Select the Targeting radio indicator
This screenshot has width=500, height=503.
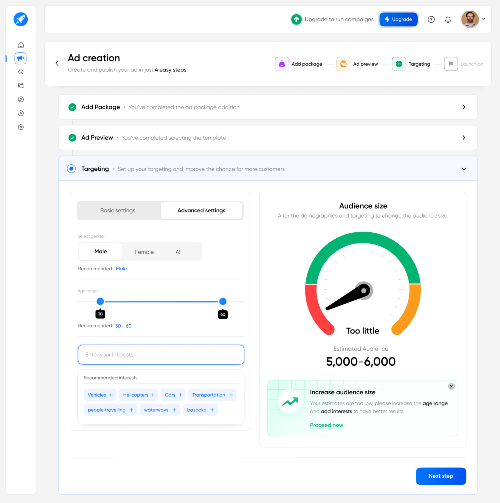coord(71,169)
